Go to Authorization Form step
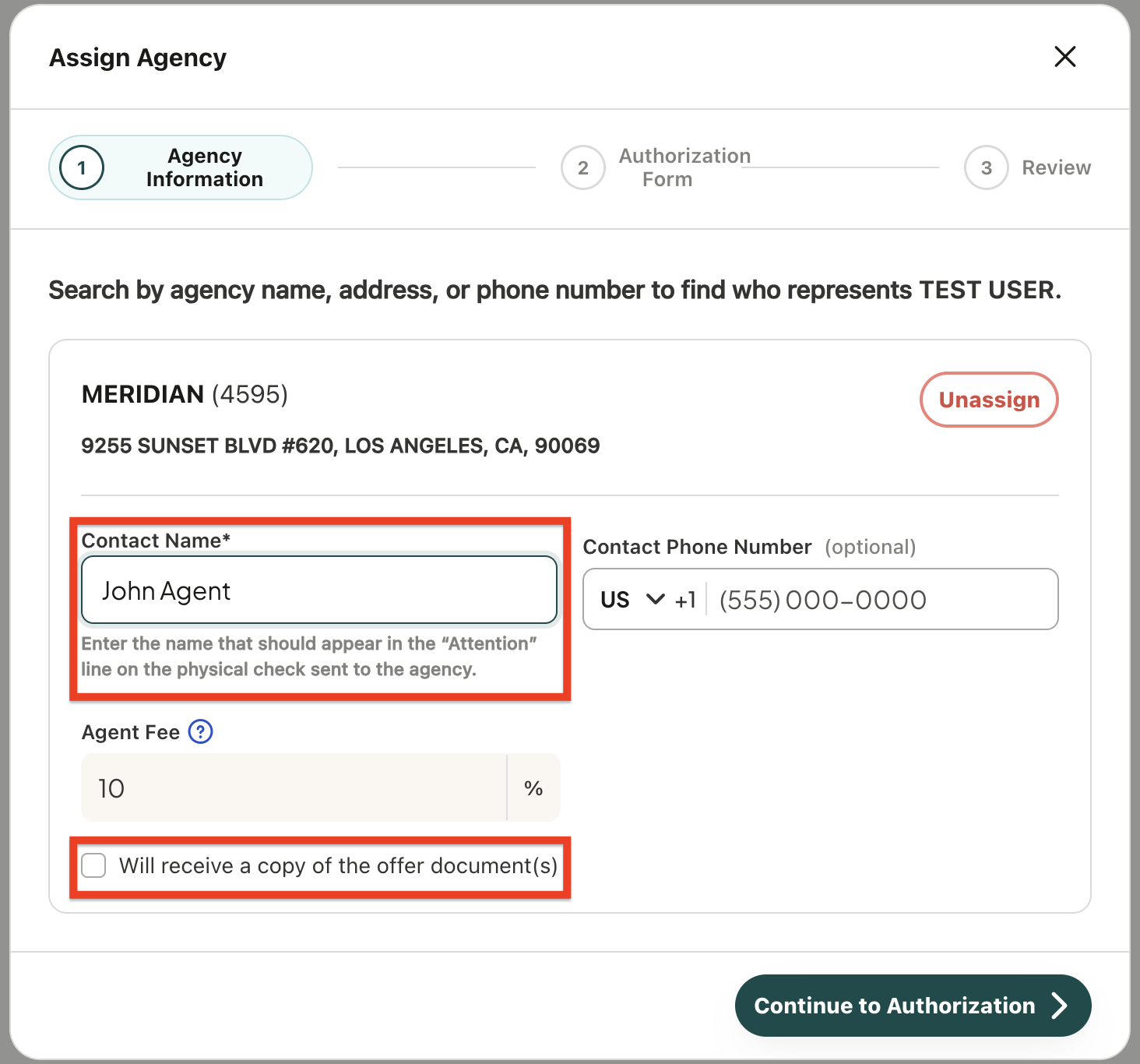Viewport: 1140px width, 1064px height. 656,167
